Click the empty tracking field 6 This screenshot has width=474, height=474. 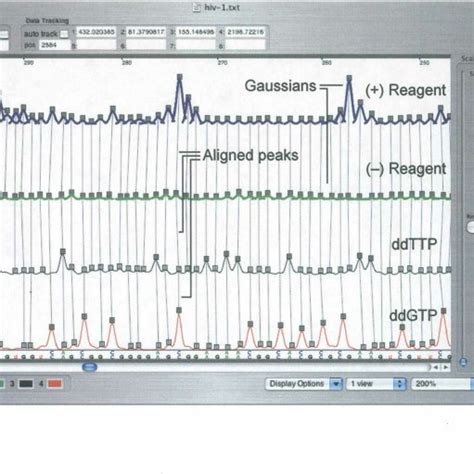pos(146,45)
